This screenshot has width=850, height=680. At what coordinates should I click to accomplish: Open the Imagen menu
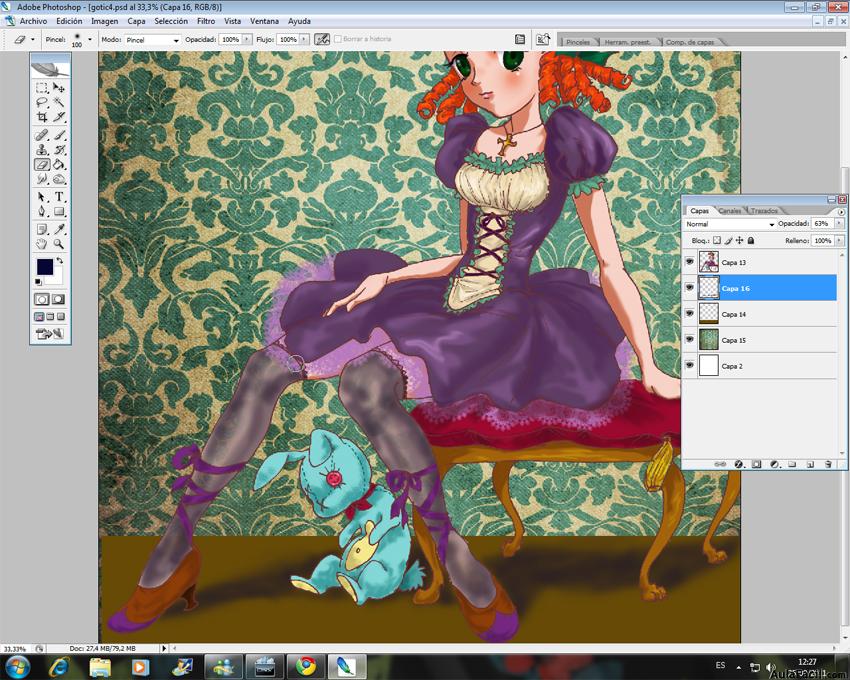[x=105, y=21]
